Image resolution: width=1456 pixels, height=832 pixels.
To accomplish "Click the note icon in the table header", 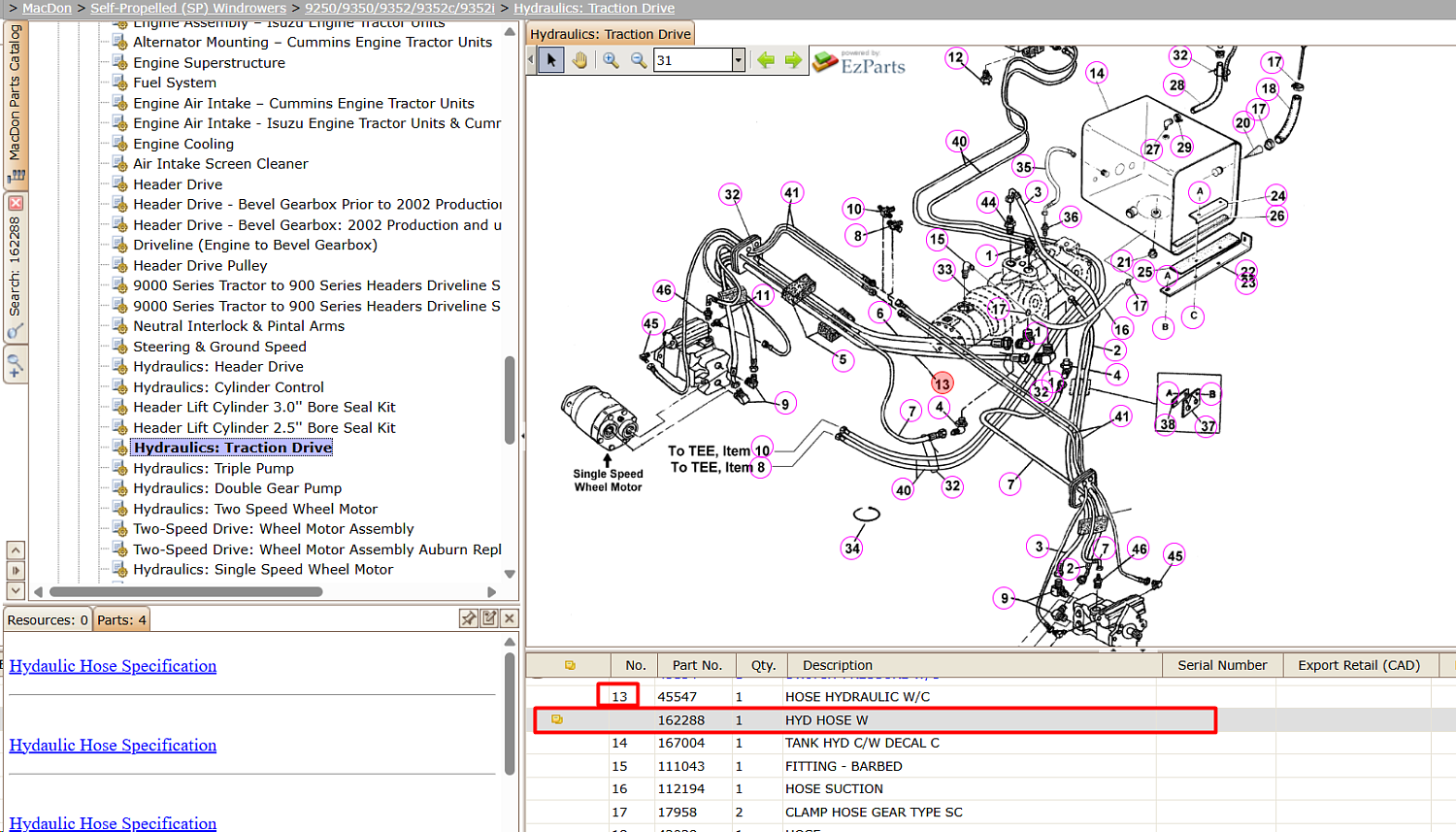I will (570, 665).
